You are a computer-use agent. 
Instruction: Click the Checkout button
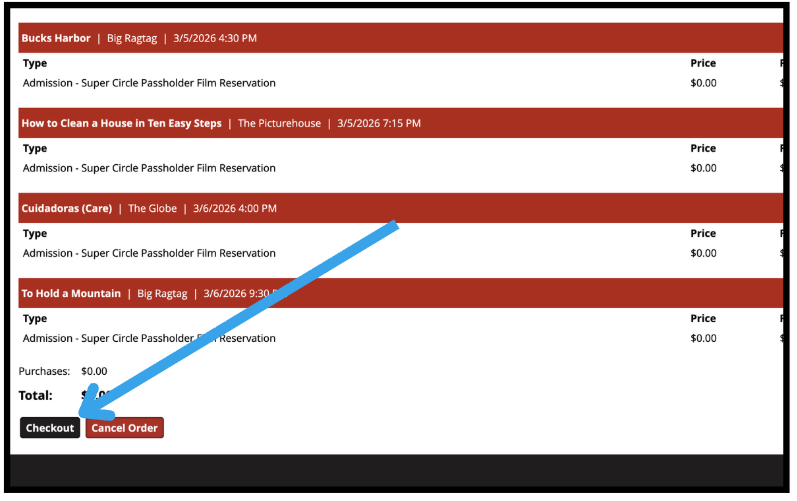50,428
